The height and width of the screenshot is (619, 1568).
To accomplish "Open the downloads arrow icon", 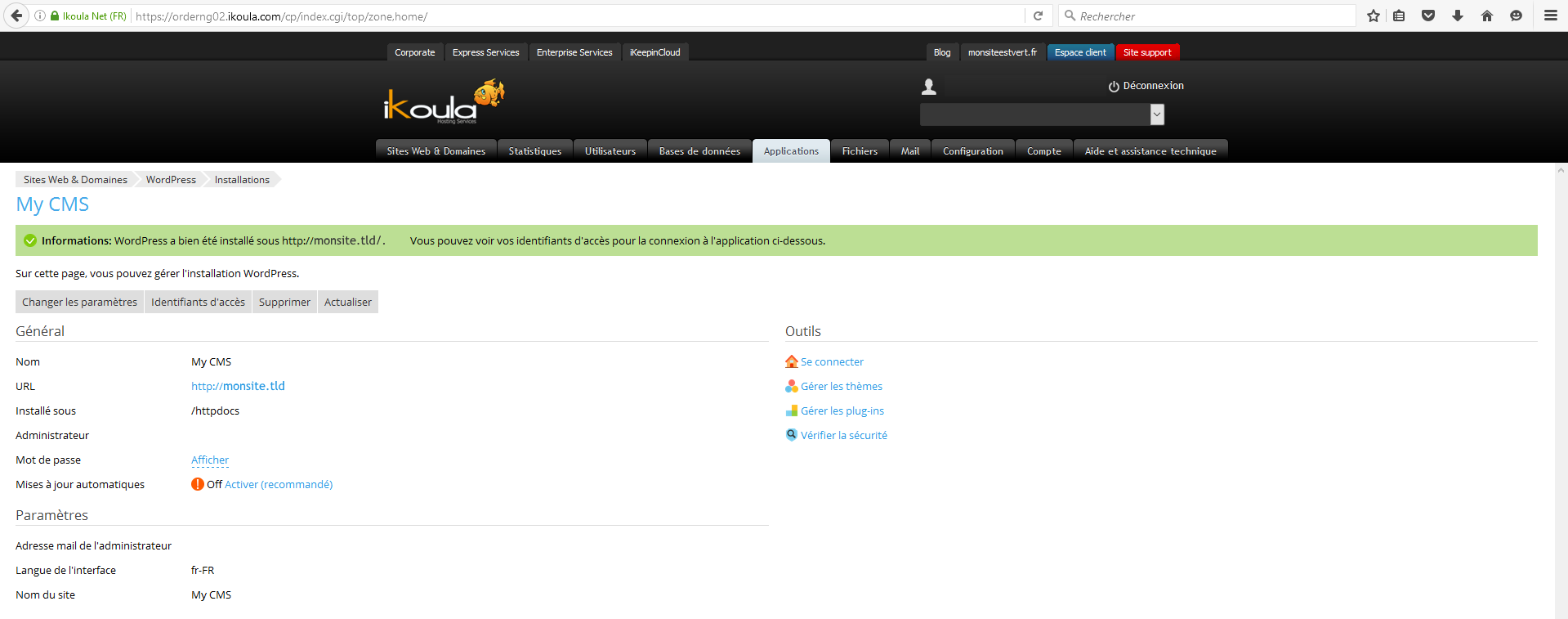I will point(1458,16).
